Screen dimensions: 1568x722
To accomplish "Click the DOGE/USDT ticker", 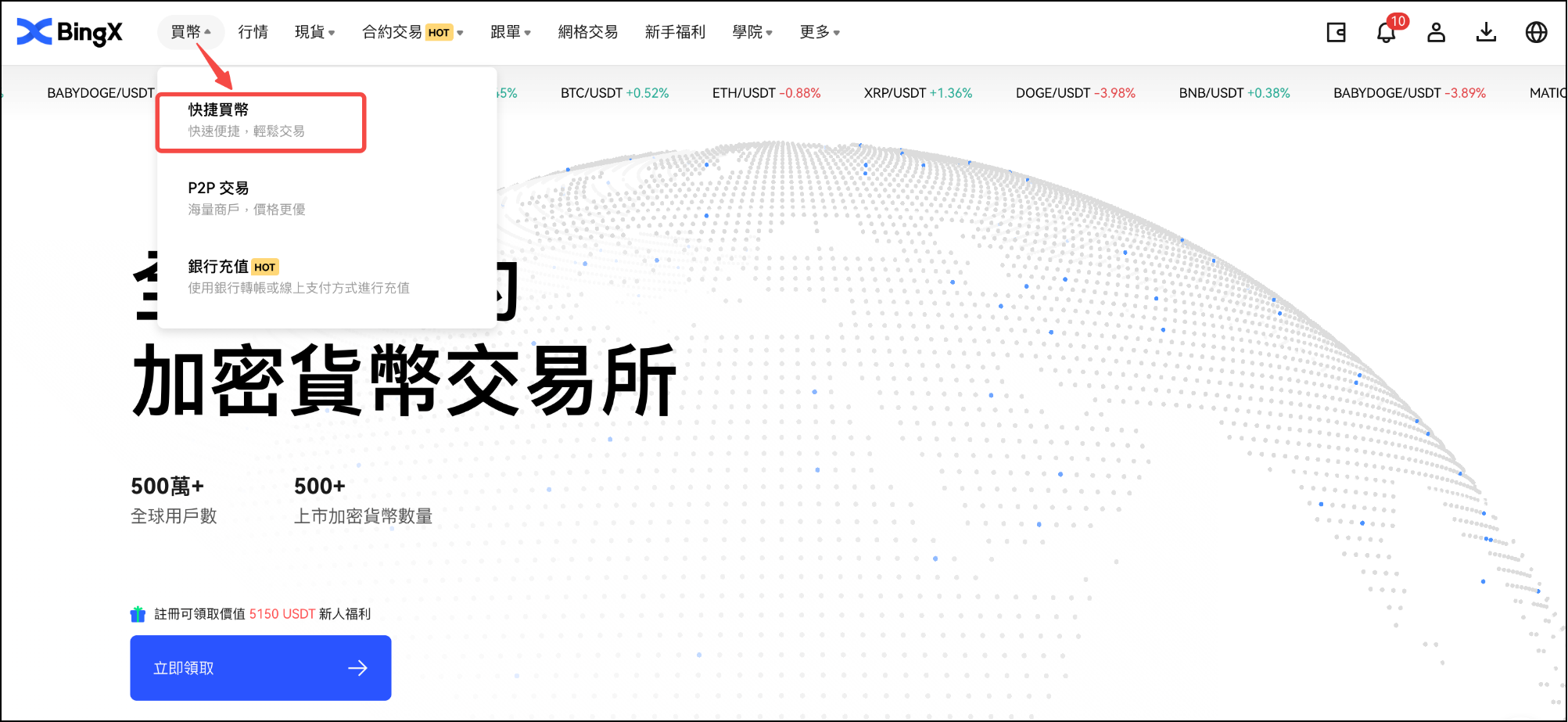I will (1075, 93).
